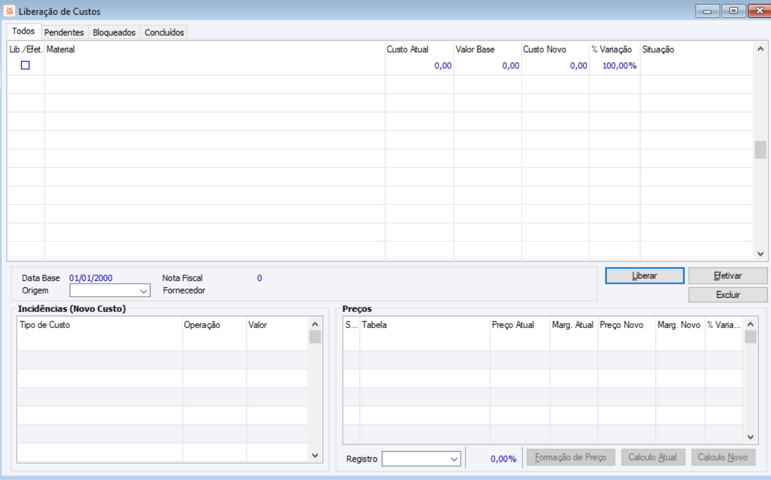Image resolution: width=771 pixels, height=480 pixels.
Task: Click the 0,00% value beside Registro
Action: pos(504,459)
